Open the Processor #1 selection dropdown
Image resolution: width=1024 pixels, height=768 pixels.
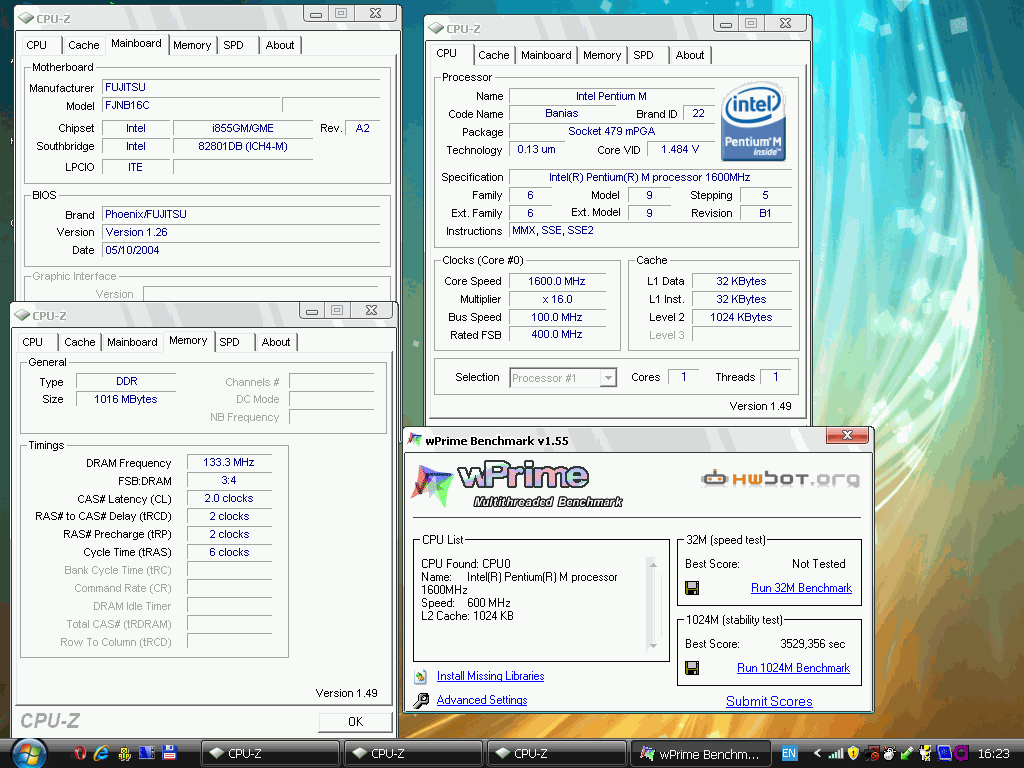tap(608, 377)
